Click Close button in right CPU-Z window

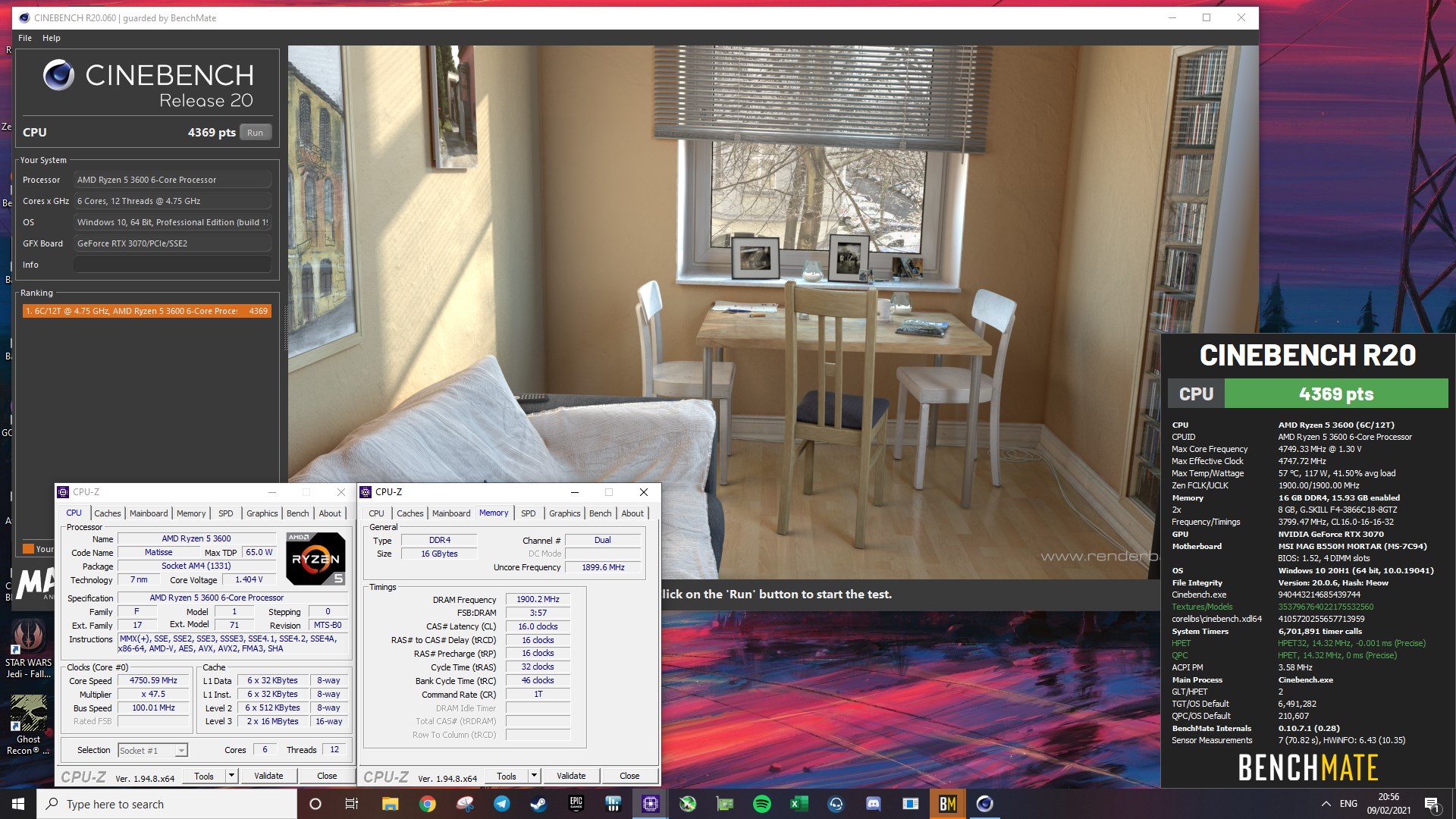click(629, 776)
